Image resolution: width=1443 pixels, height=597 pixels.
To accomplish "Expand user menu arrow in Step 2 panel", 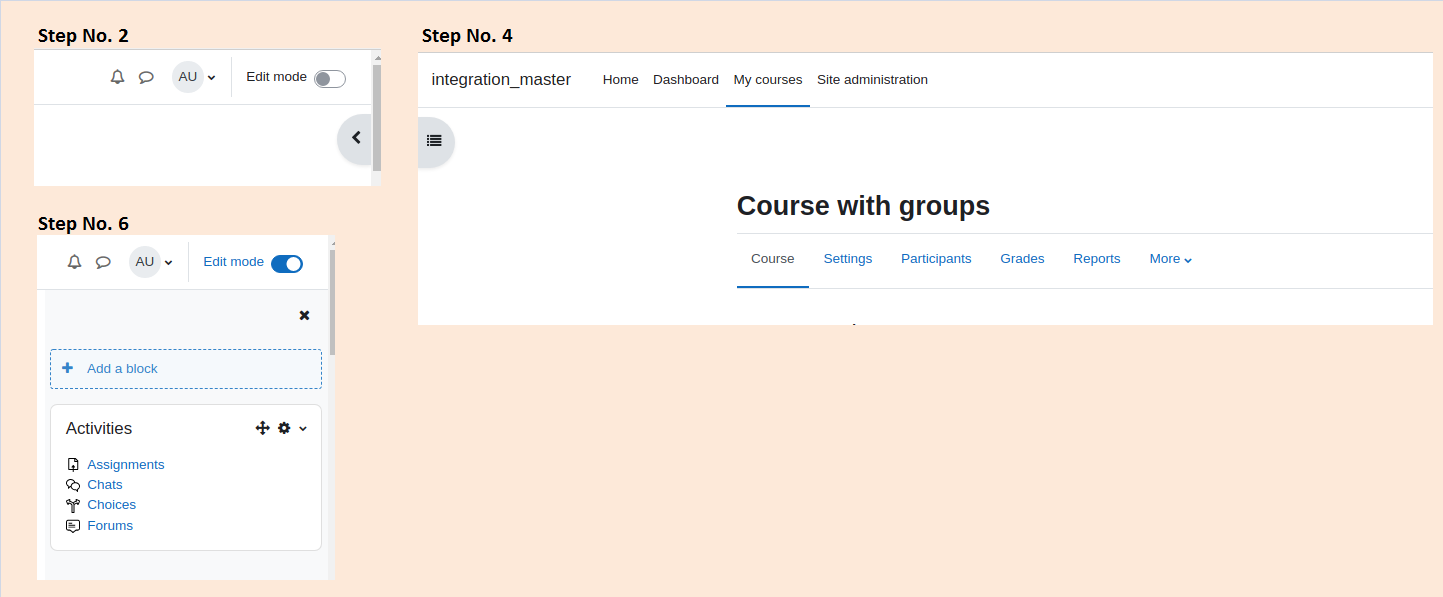I will [x=212, y=78].
